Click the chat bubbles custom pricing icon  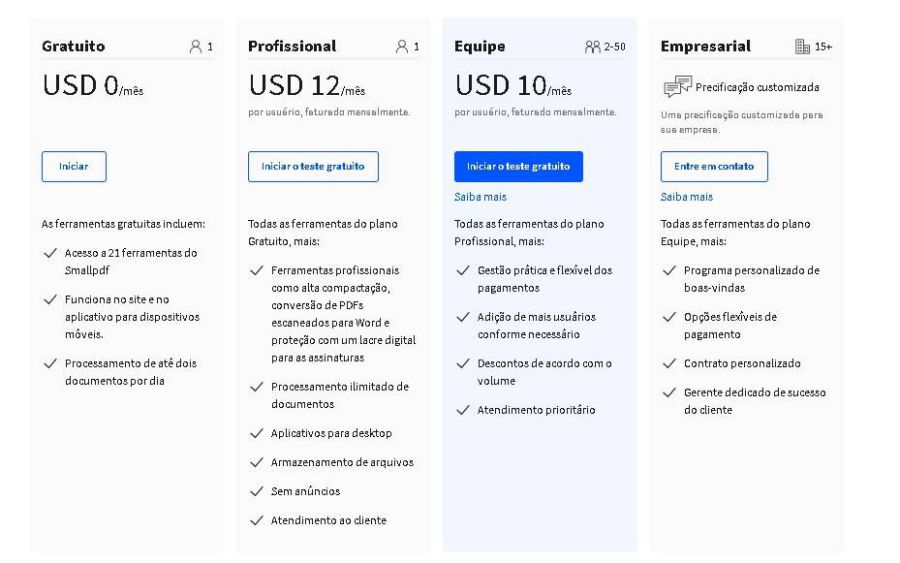677,87
